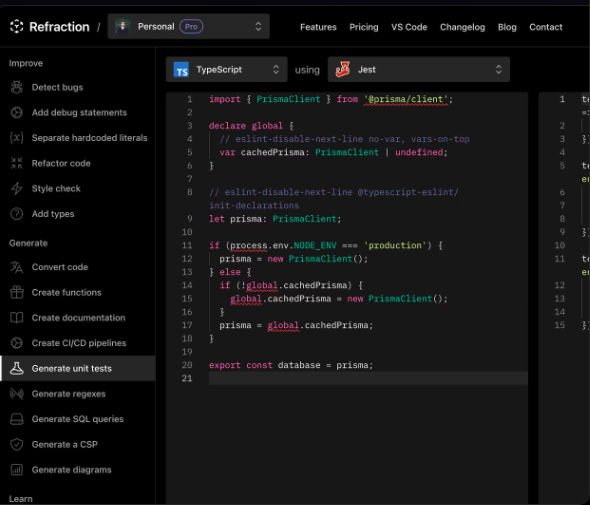Viewport: 590px width, 505px height.
Task: Click the Generate SQL queries drive icon
Action: 17,419
